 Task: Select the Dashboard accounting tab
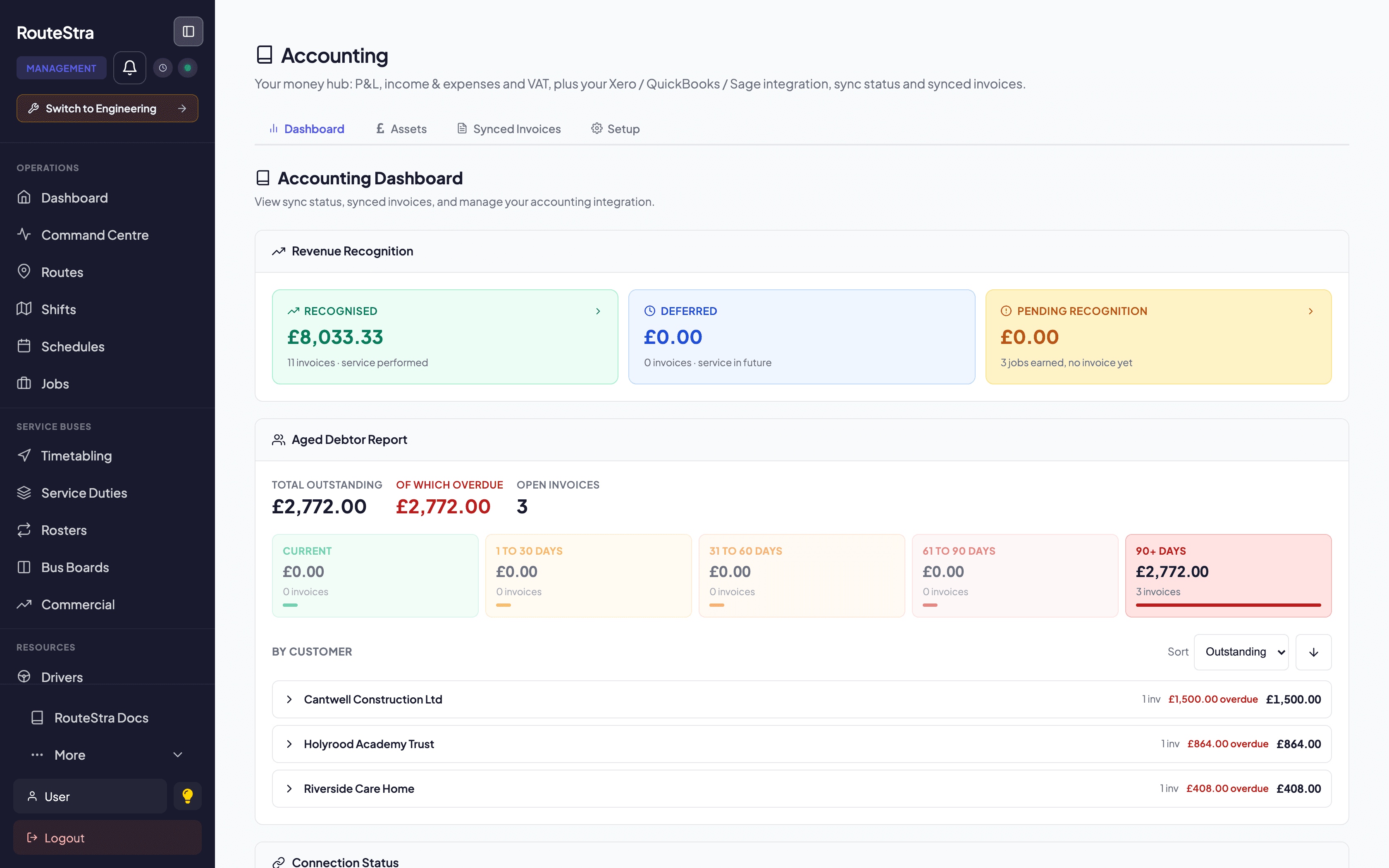[x=307, y=129]
